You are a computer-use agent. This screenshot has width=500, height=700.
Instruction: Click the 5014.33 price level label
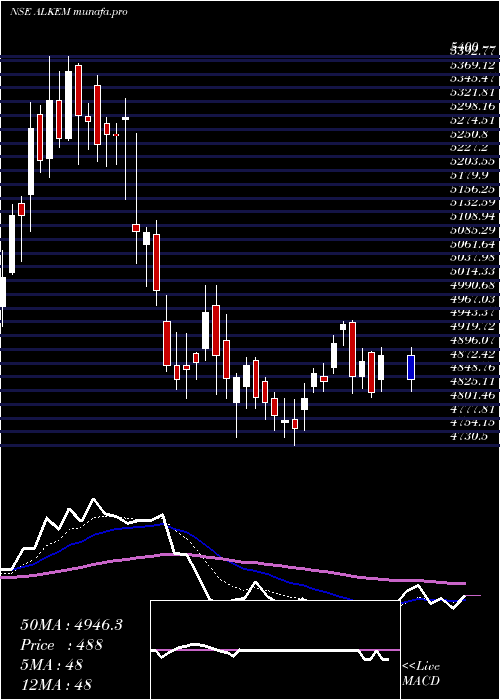[x=473, y=271]
